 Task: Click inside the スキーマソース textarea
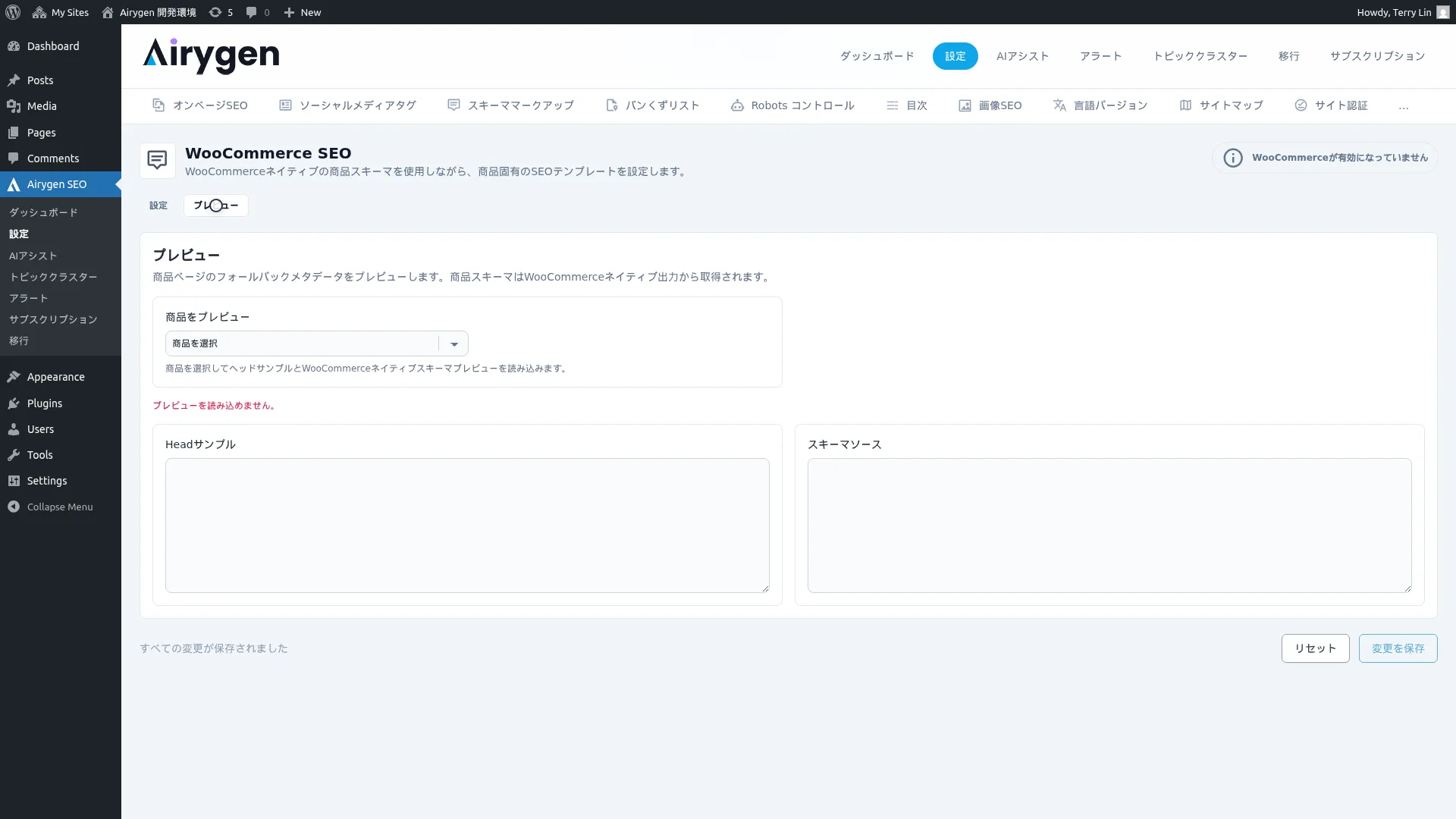(1109, 525)
